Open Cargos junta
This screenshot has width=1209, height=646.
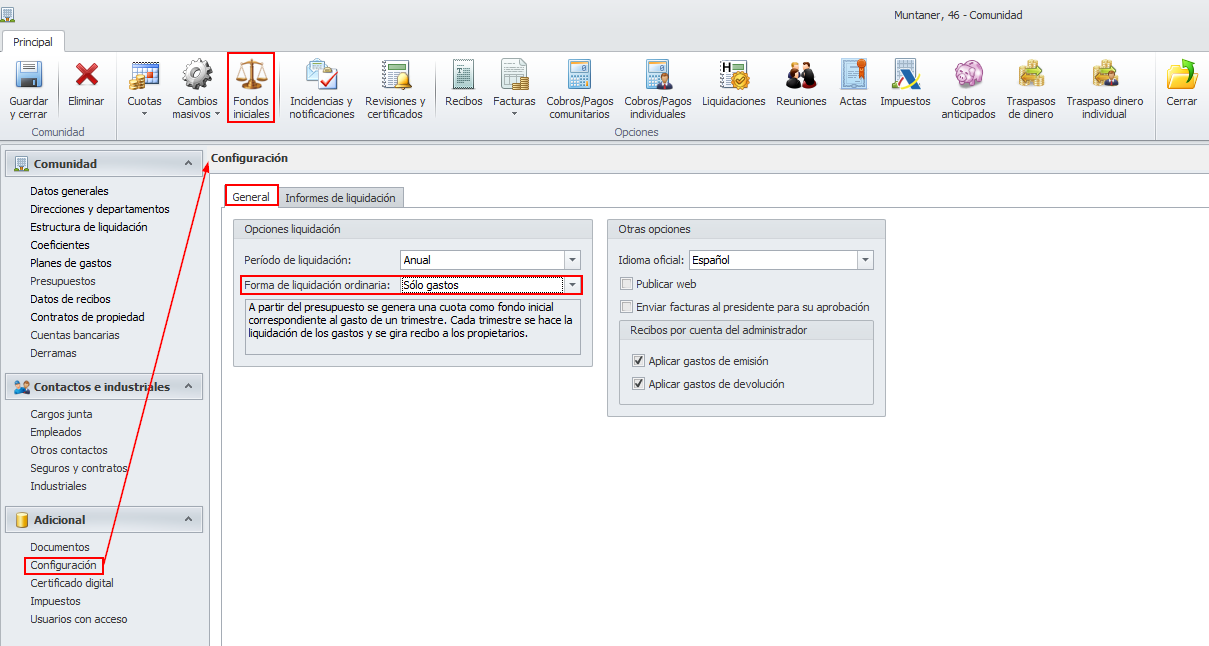click(x=61, y=414)
